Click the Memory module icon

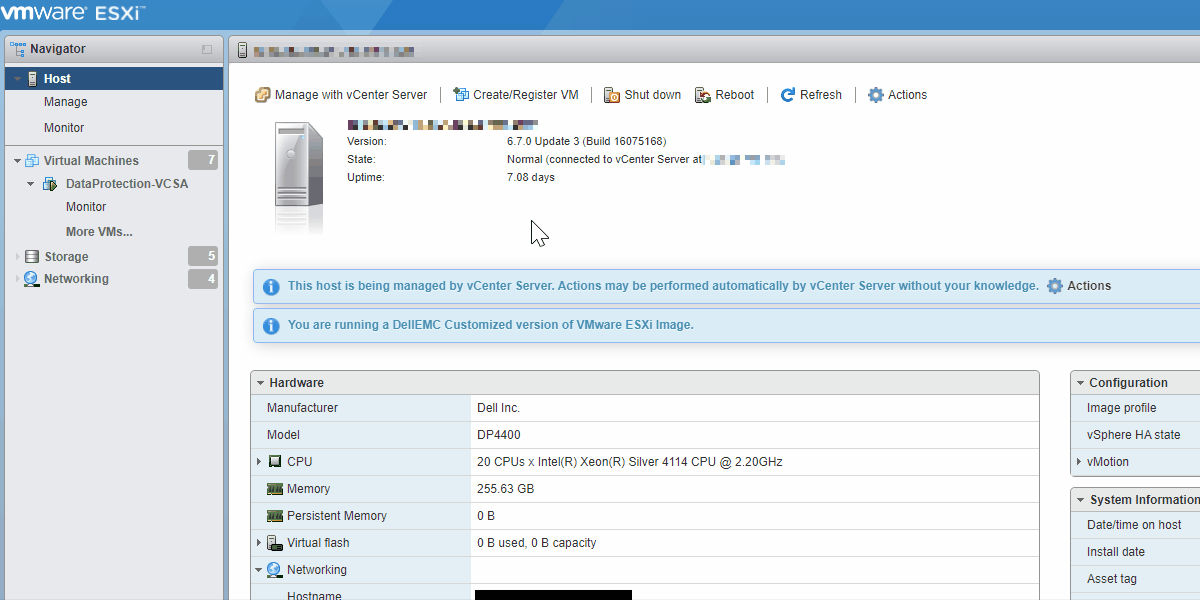[275, 489]
